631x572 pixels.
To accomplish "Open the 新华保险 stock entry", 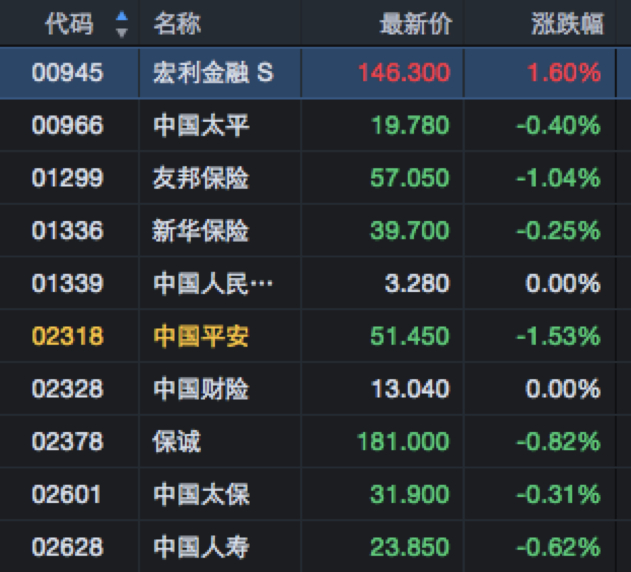I will (x=201, y=232).
